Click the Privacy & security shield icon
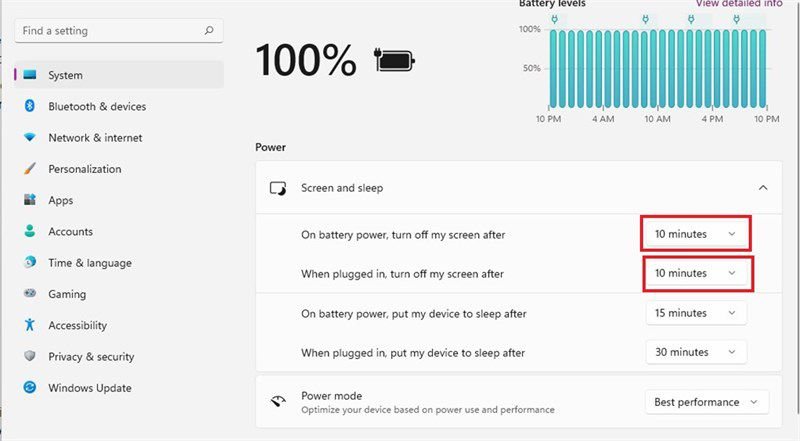This screenshot has height=441, width=800. 30,356
